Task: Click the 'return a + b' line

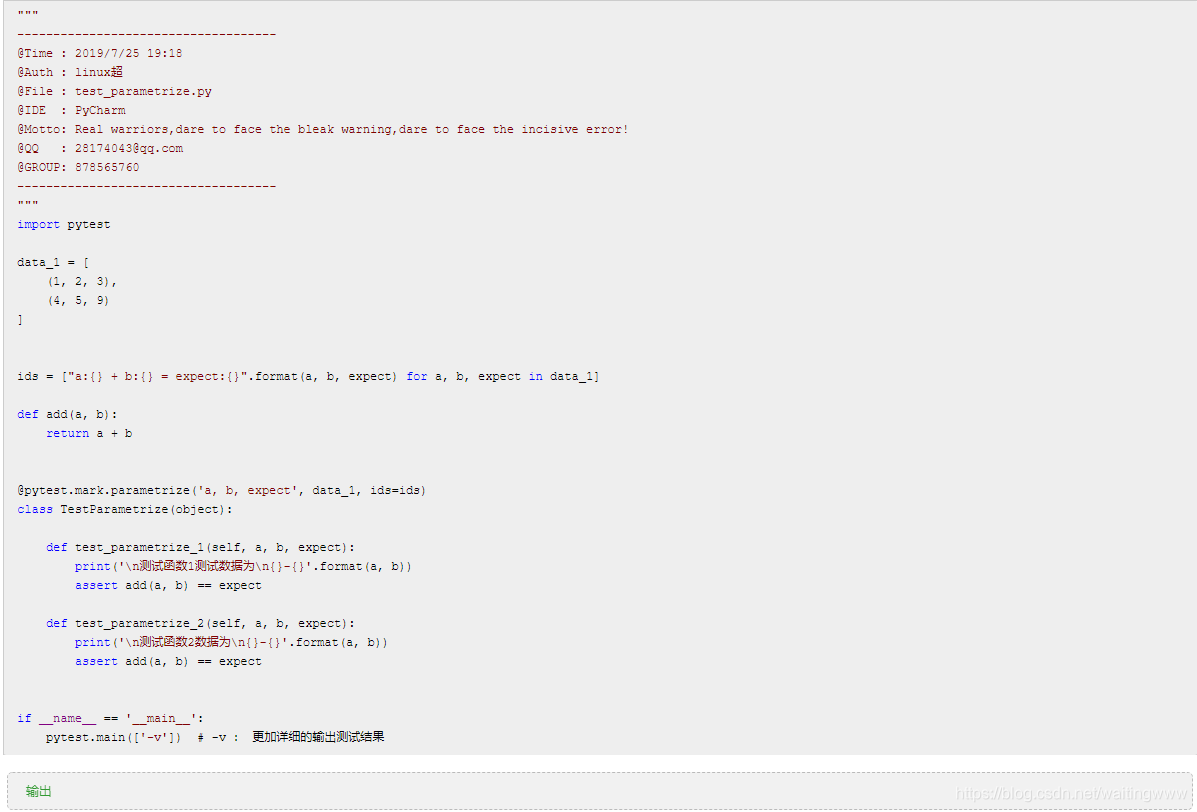Action: pyautogui.click(x=89, y=433)
